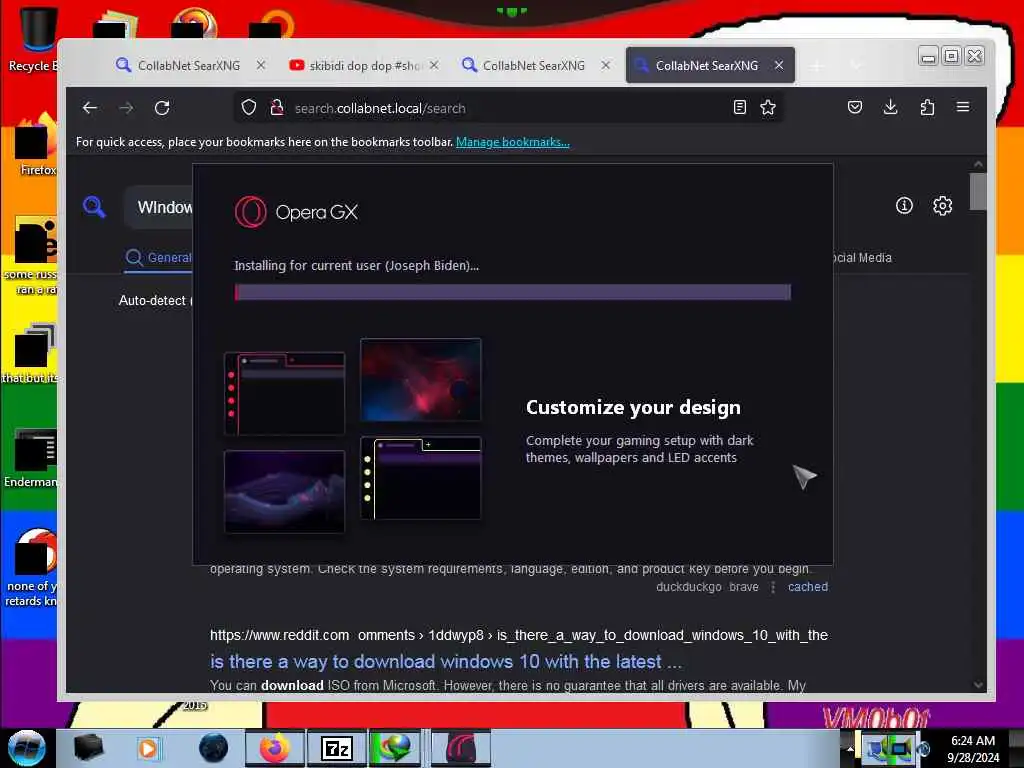This screenshot has height=768, width=1024.
Task: Open the Enderman desktop icon
Action: (x=33, y=458)
